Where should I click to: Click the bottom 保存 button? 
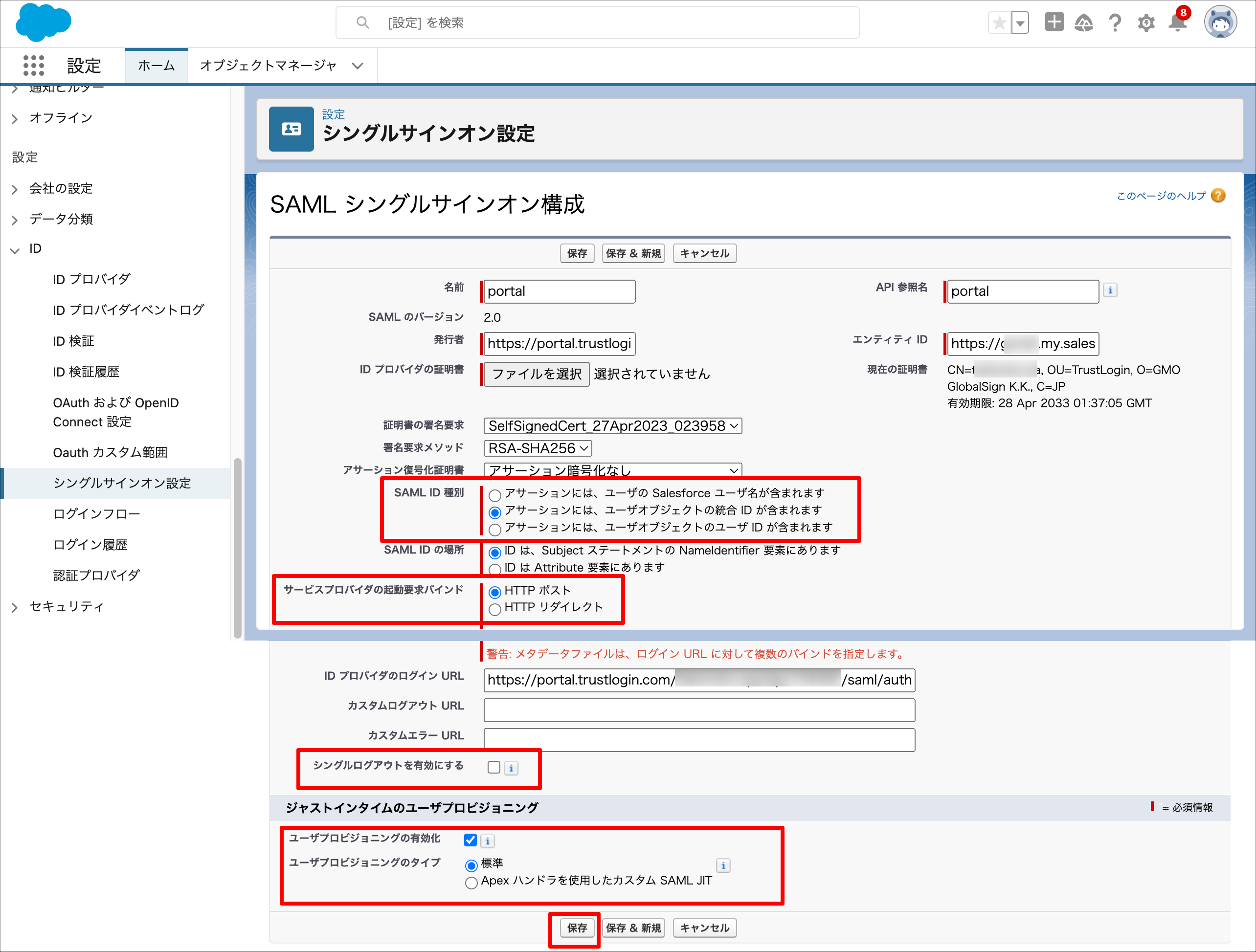coord(577,928)
